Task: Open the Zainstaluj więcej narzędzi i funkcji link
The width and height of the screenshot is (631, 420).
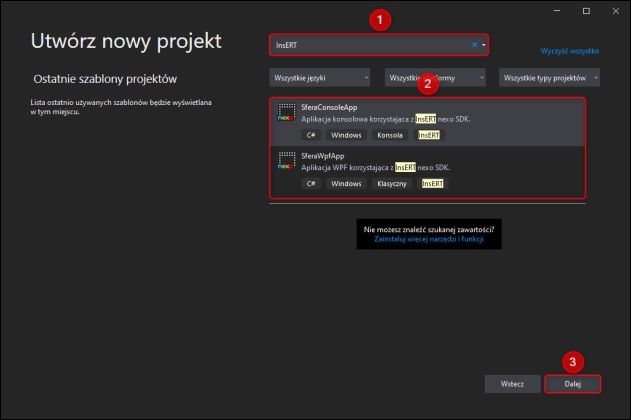Action: (429, 239)
